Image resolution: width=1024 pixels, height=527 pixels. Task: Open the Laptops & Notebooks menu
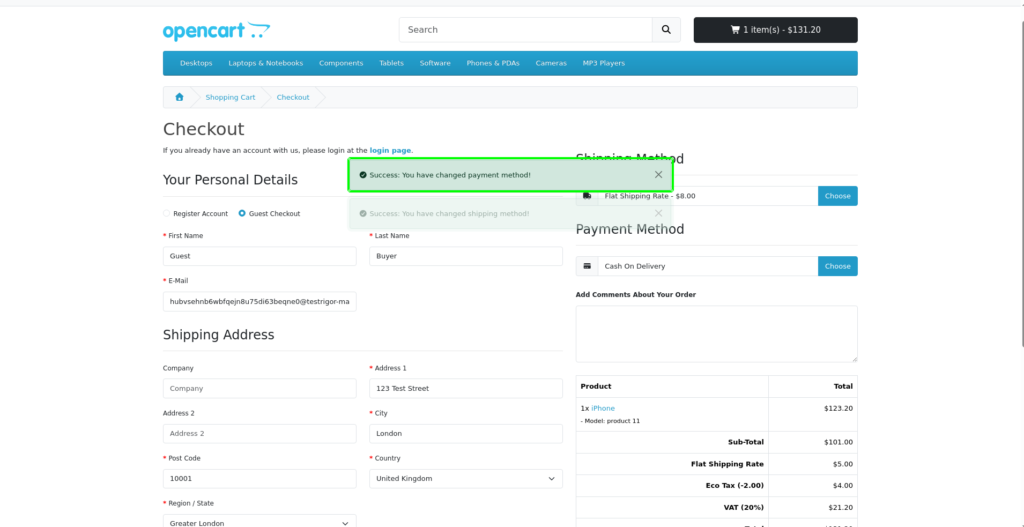tap(266, 63)
